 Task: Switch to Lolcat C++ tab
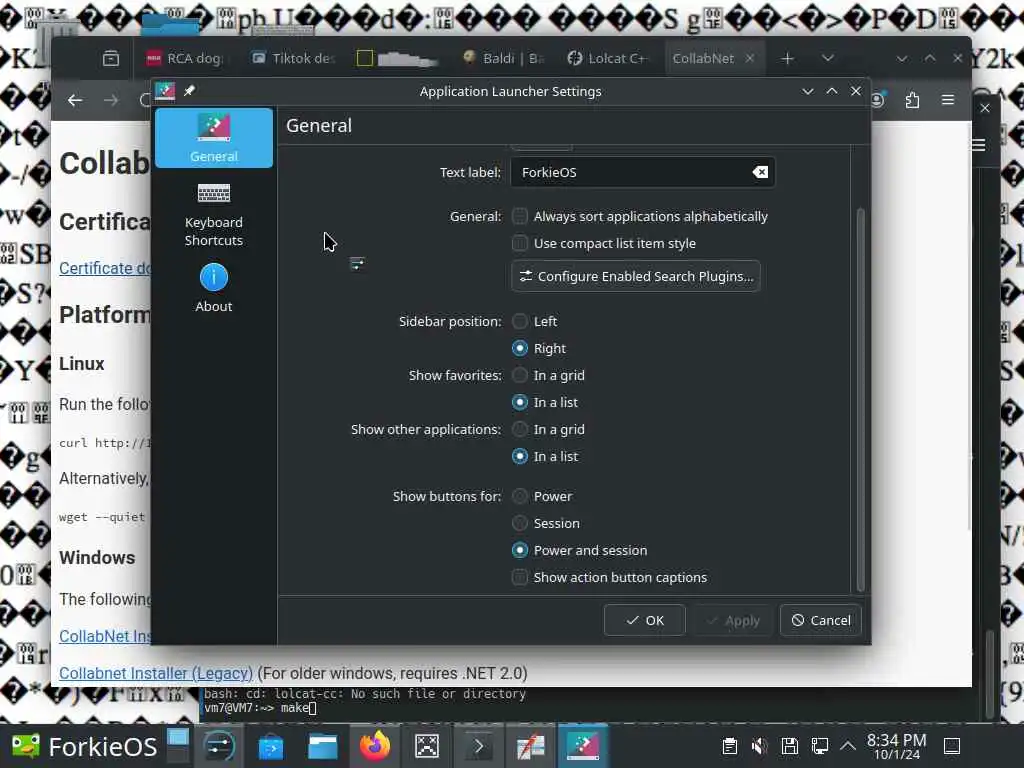click(x=607, y=59)
